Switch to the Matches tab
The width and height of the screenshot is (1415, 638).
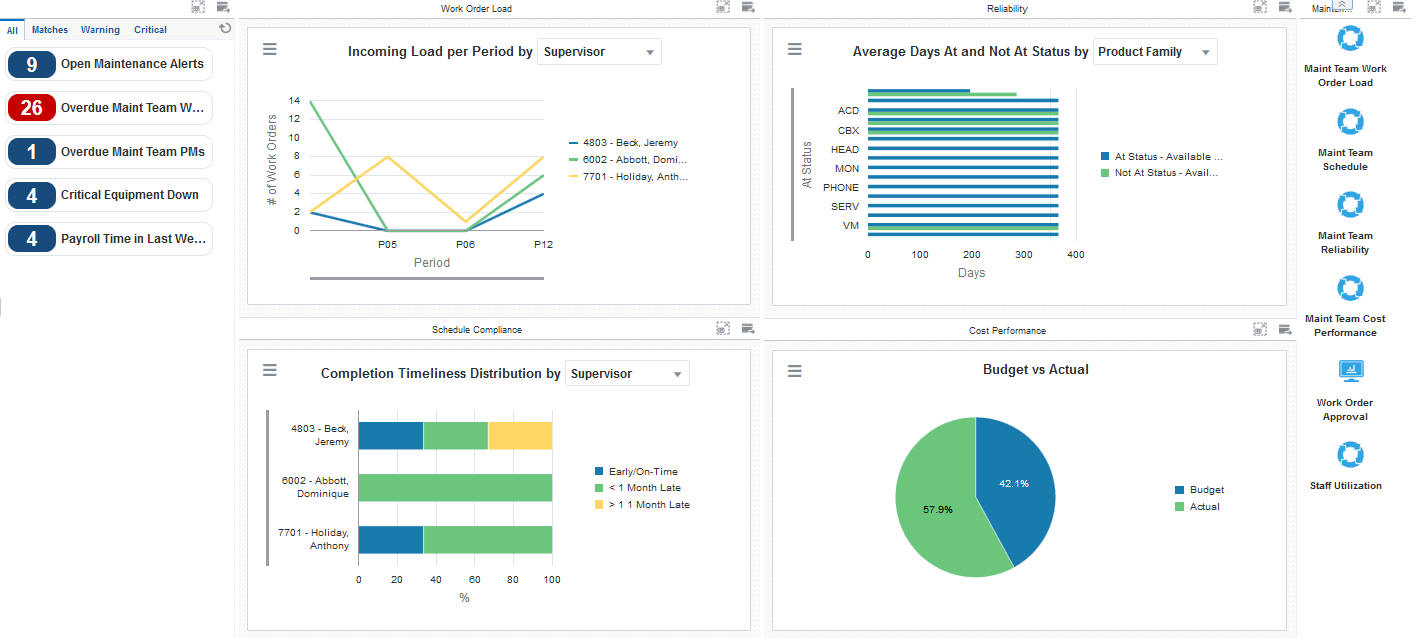50,30
